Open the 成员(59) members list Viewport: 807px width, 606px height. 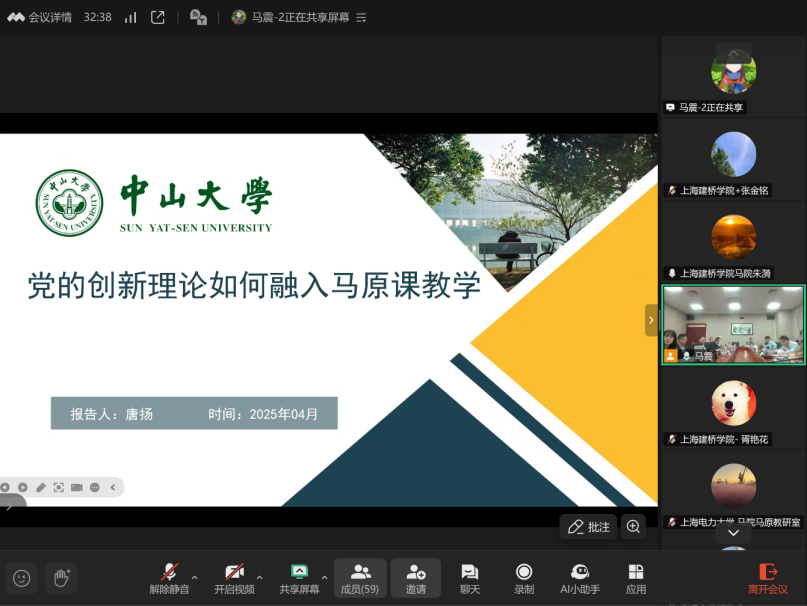pos(360,577)
